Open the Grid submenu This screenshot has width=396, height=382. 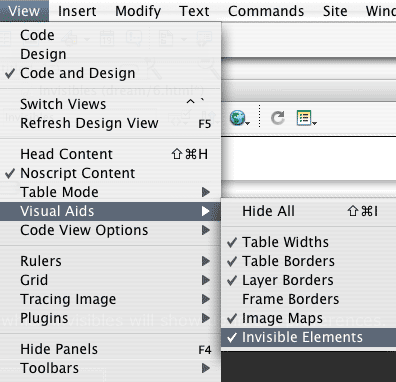coord(110,280)
